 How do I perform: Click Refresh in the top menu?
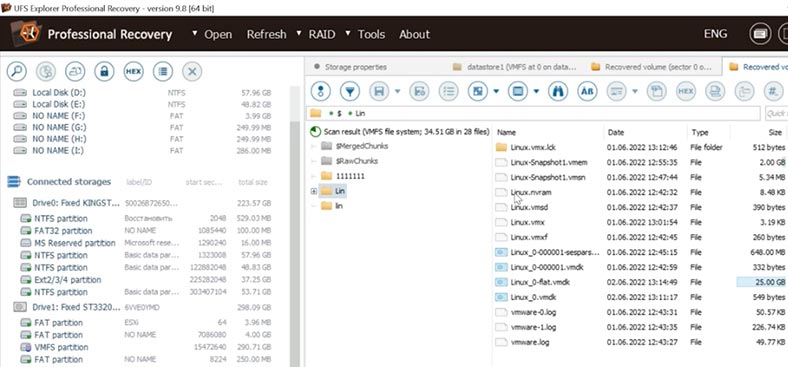266,34
